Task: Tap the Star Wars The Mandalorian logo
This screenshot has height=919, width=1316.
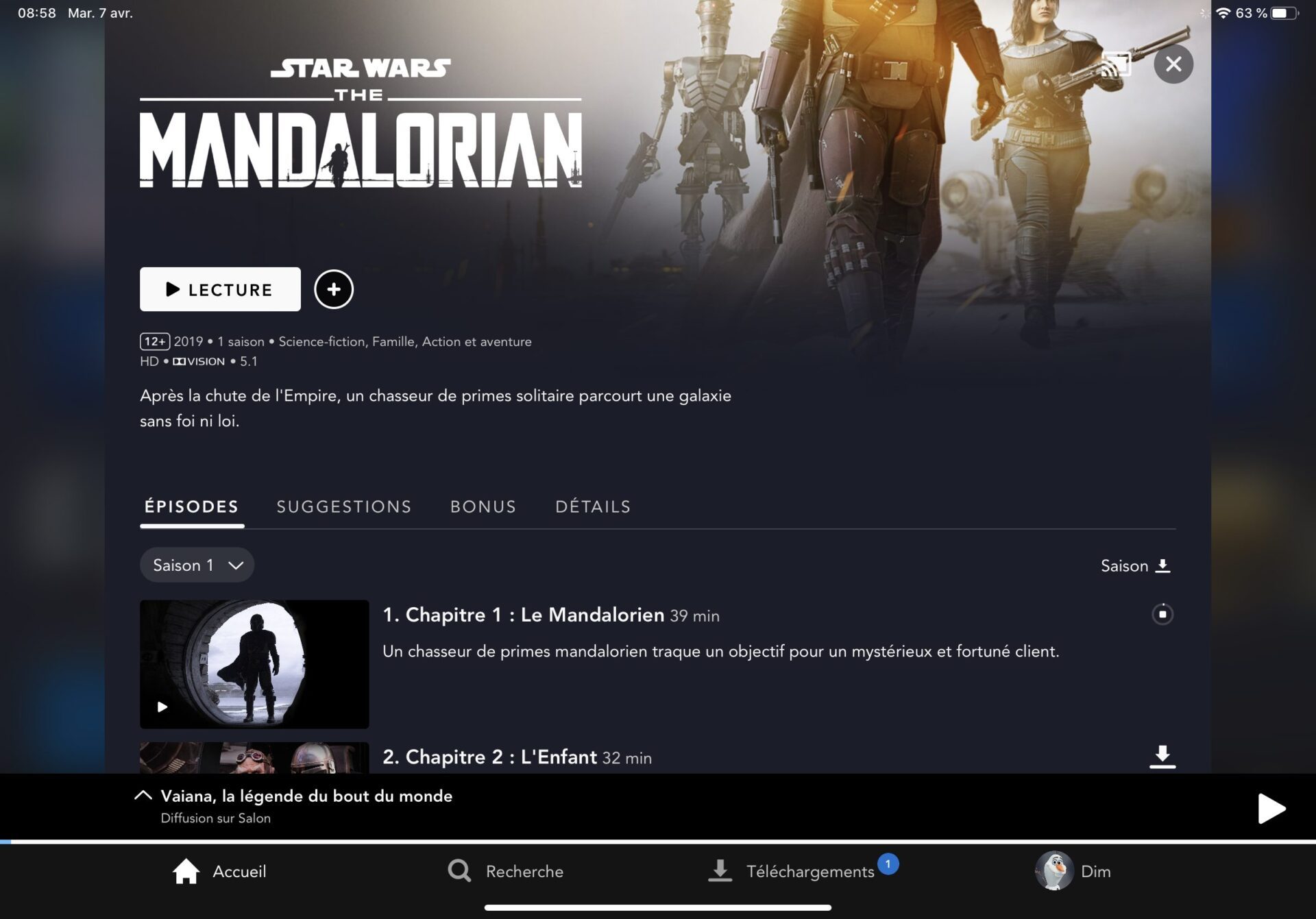Action: (361, 123)
